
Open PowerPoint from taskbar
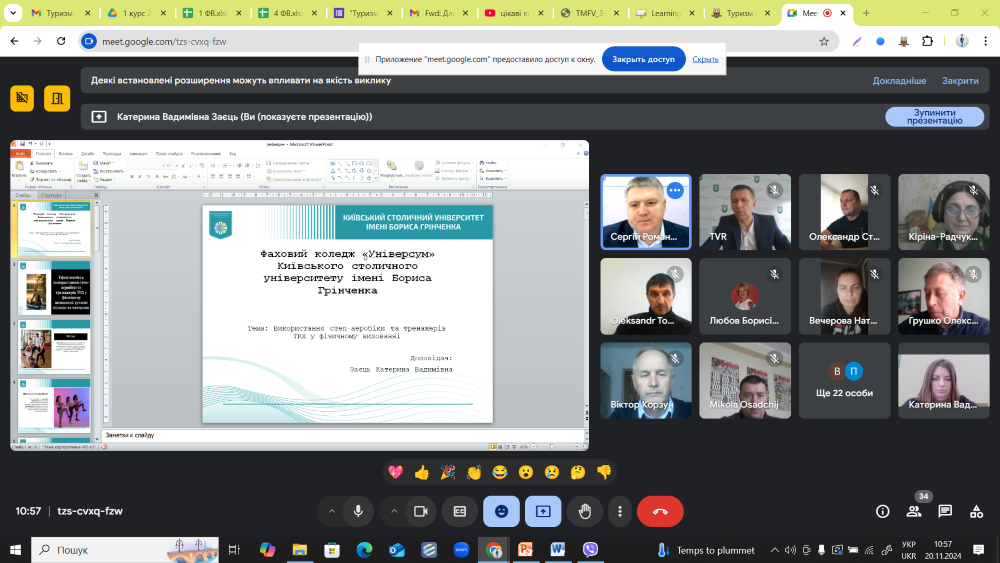pyautogui.click(x=526, y=550)
